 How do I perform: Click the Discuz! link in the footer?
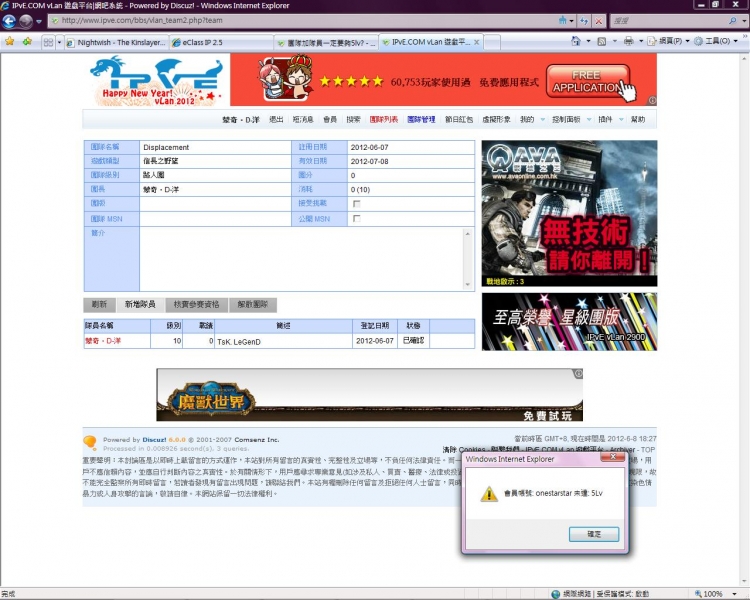(154, 440)
